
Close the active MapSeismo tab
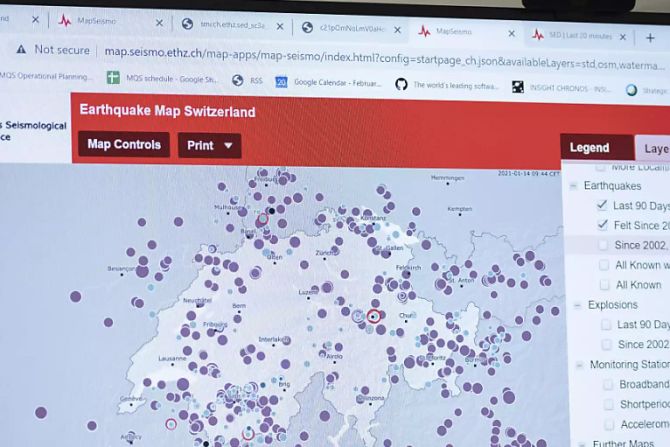(511, 33)
